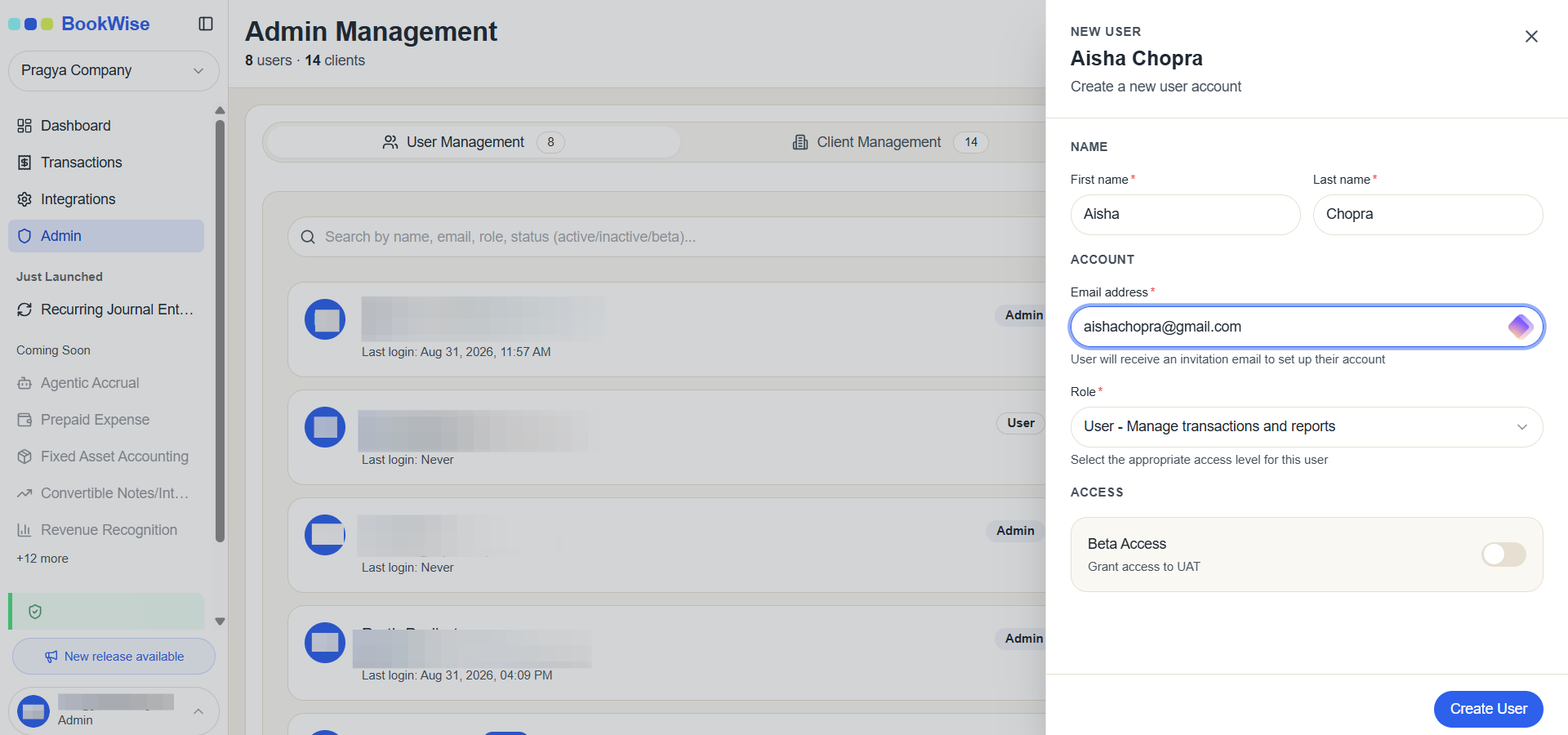Show +12 more sidebar items
1568x735 pixels.
42,559
